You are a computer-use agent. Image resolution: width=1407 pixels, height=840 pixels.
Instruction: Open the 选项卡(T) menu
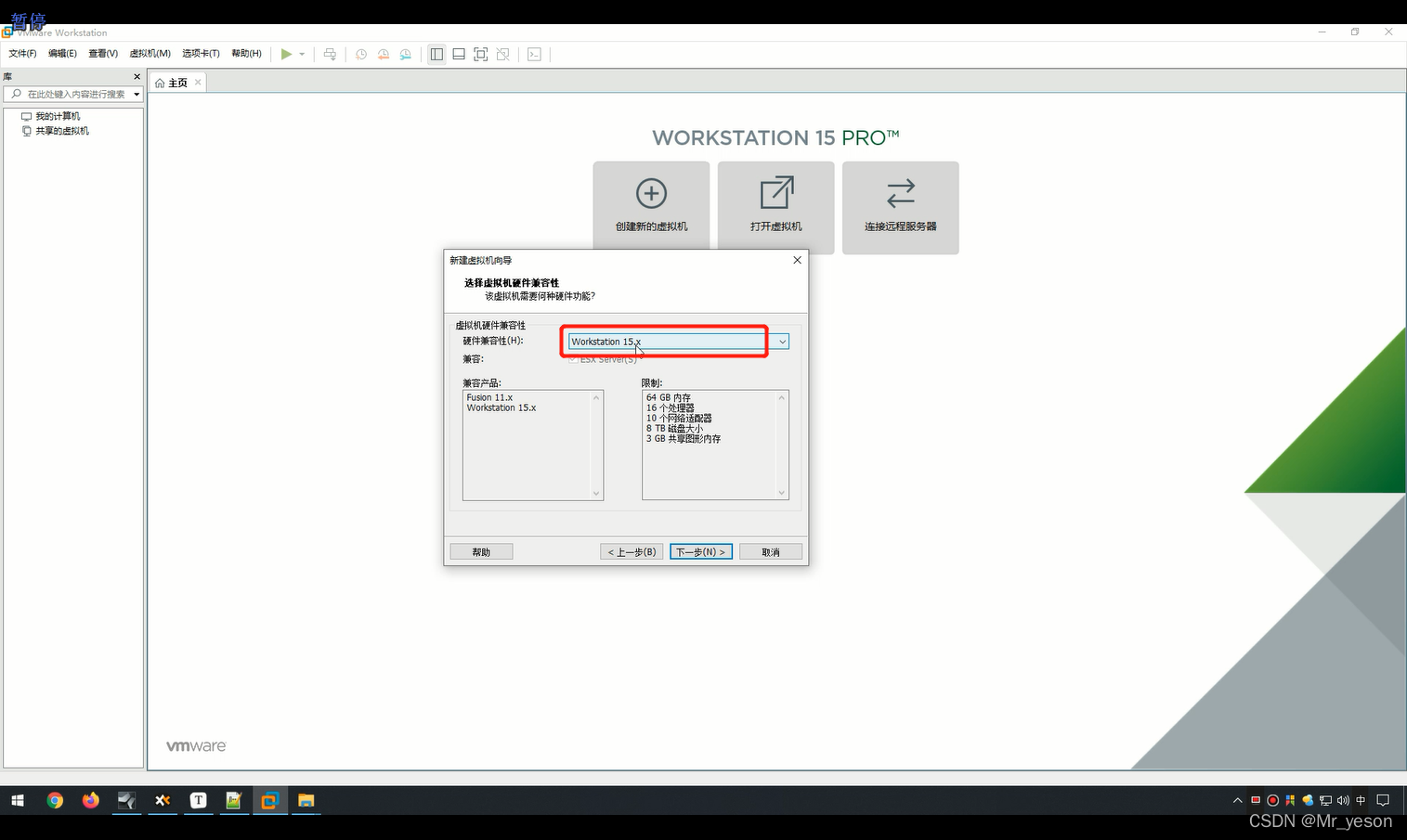pos(201,54)
